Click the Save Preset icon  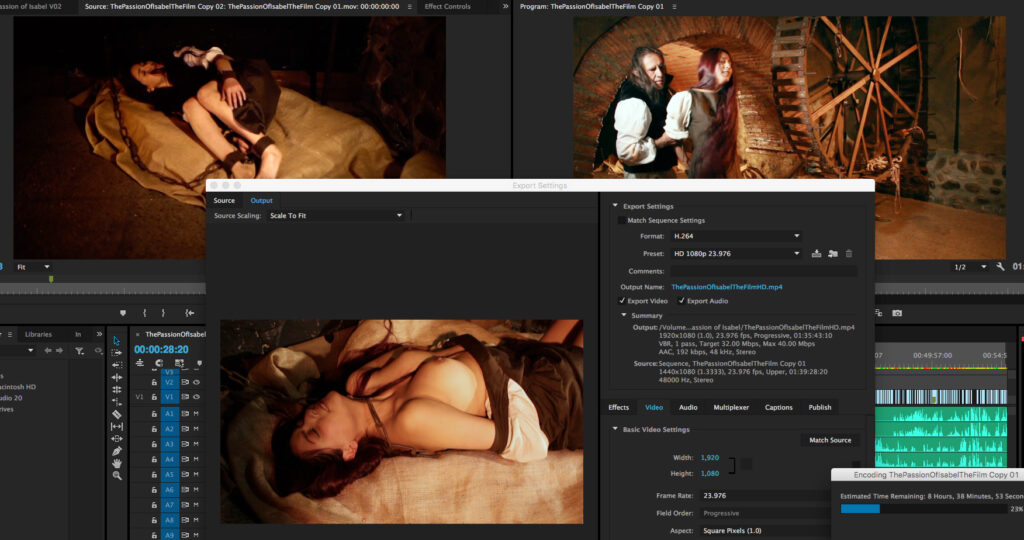coord(816,254)
